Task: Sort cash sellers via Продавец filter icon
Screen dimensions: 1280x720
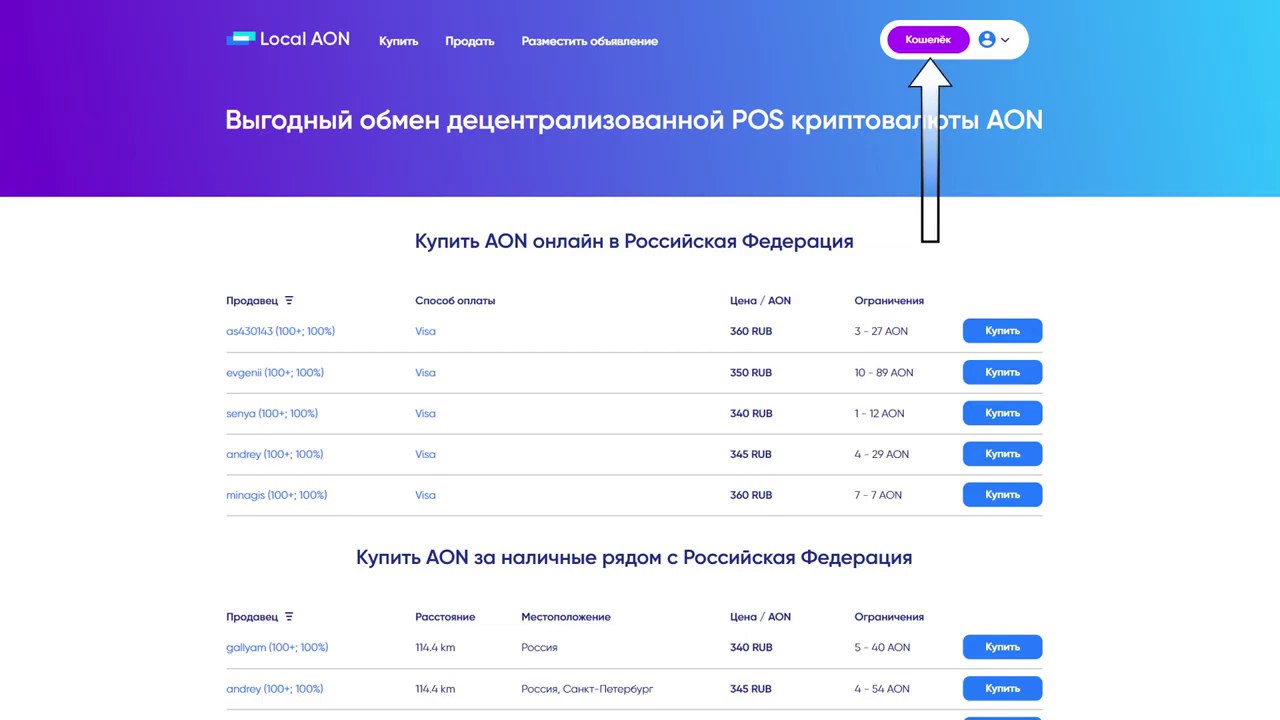Action: [x=289, y=616]
